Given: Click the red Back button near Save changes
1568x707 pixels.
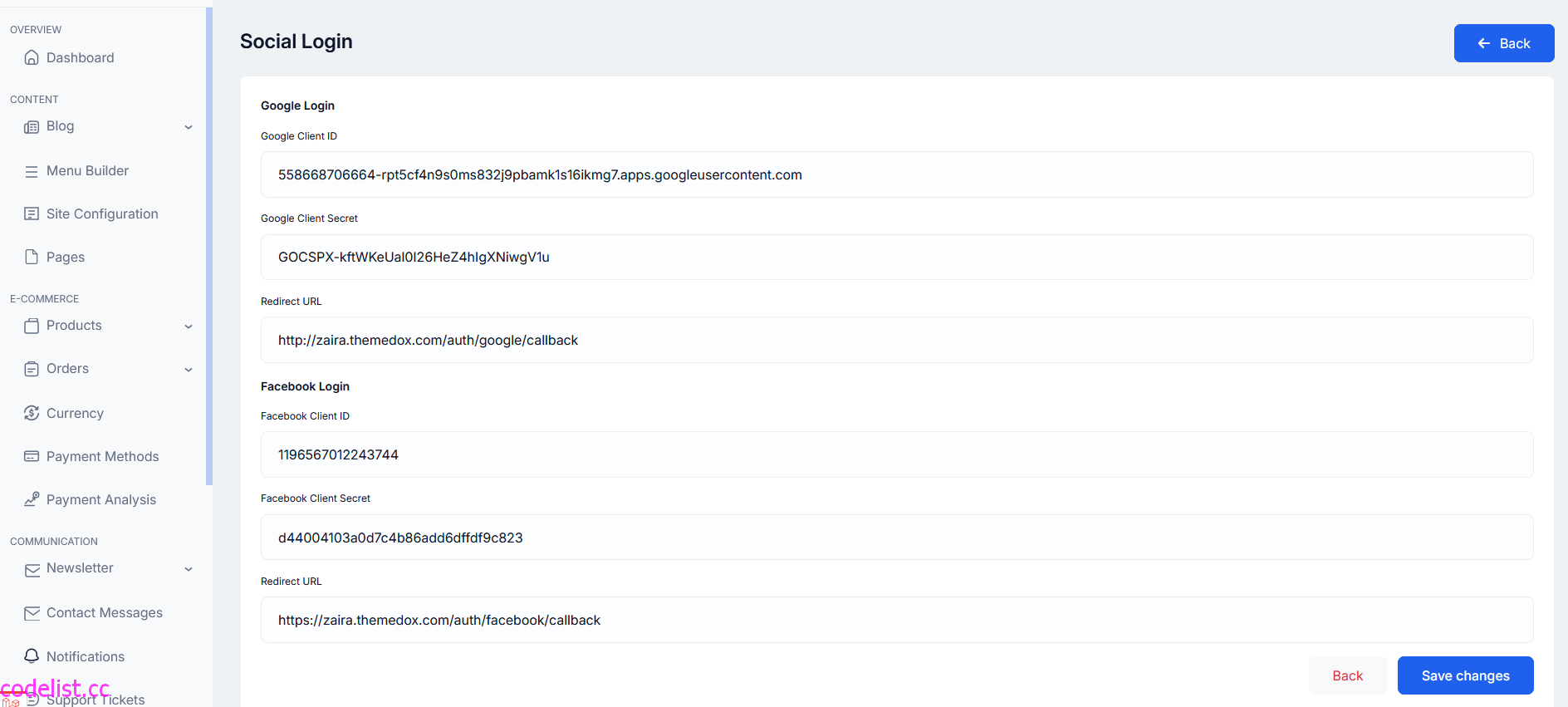Looking at the screenshot, I should [x=1348, y=675].
